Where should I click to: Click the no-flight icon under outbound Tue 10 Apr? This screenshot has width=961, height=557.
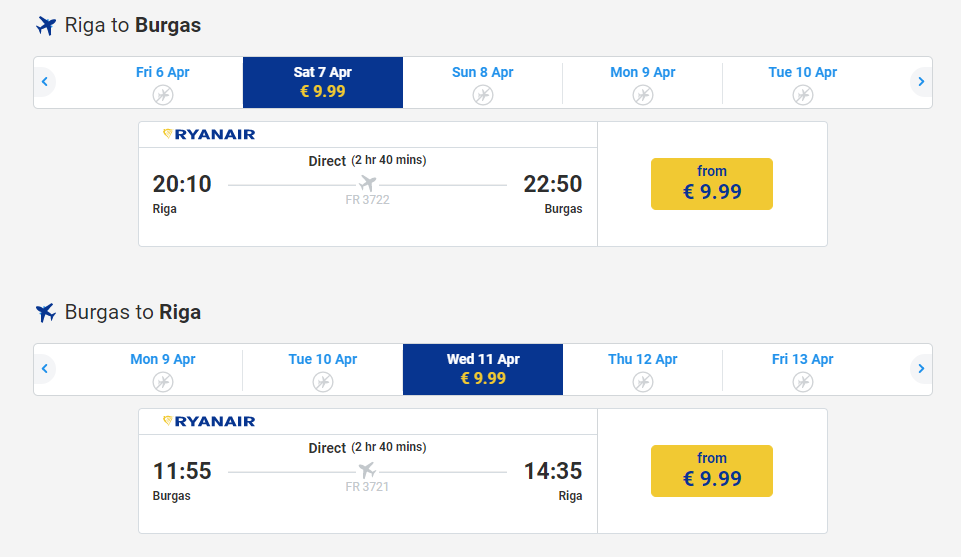click(802, 95)
